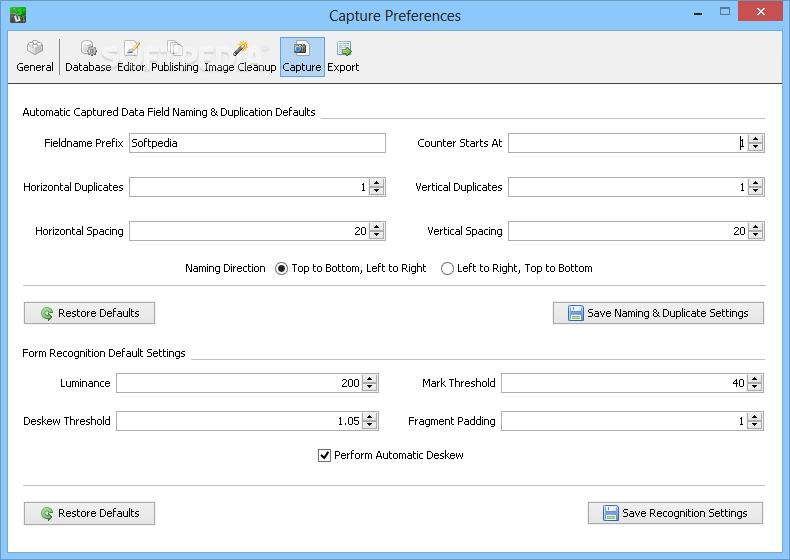Decrease the Deskew Threshold value
Viewport: 790px width, 560px height.
[x=369, y=425]
